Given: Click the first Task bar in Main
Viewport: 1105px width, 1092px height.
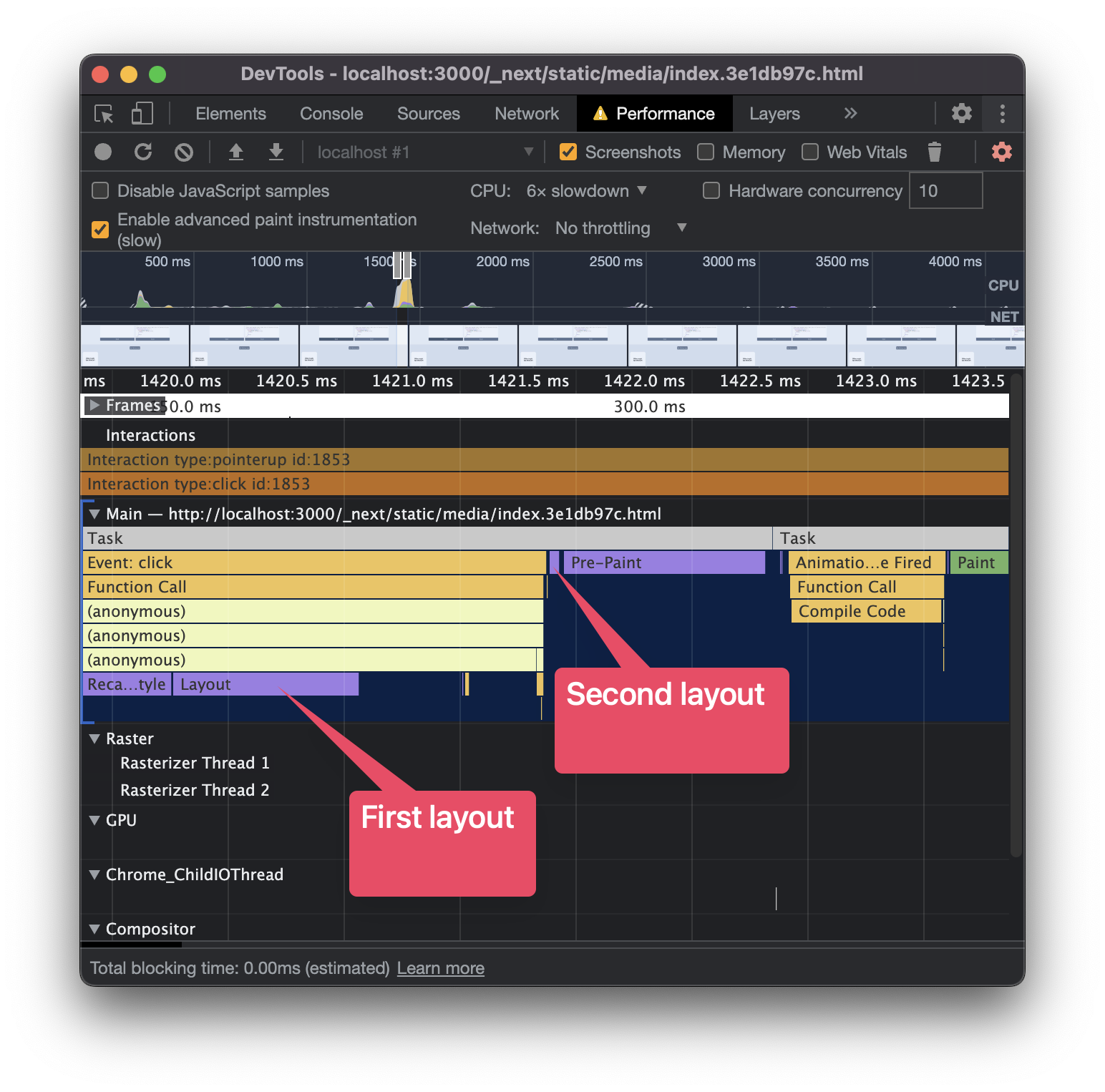Looking at the screenshot, I should [427, 538].
